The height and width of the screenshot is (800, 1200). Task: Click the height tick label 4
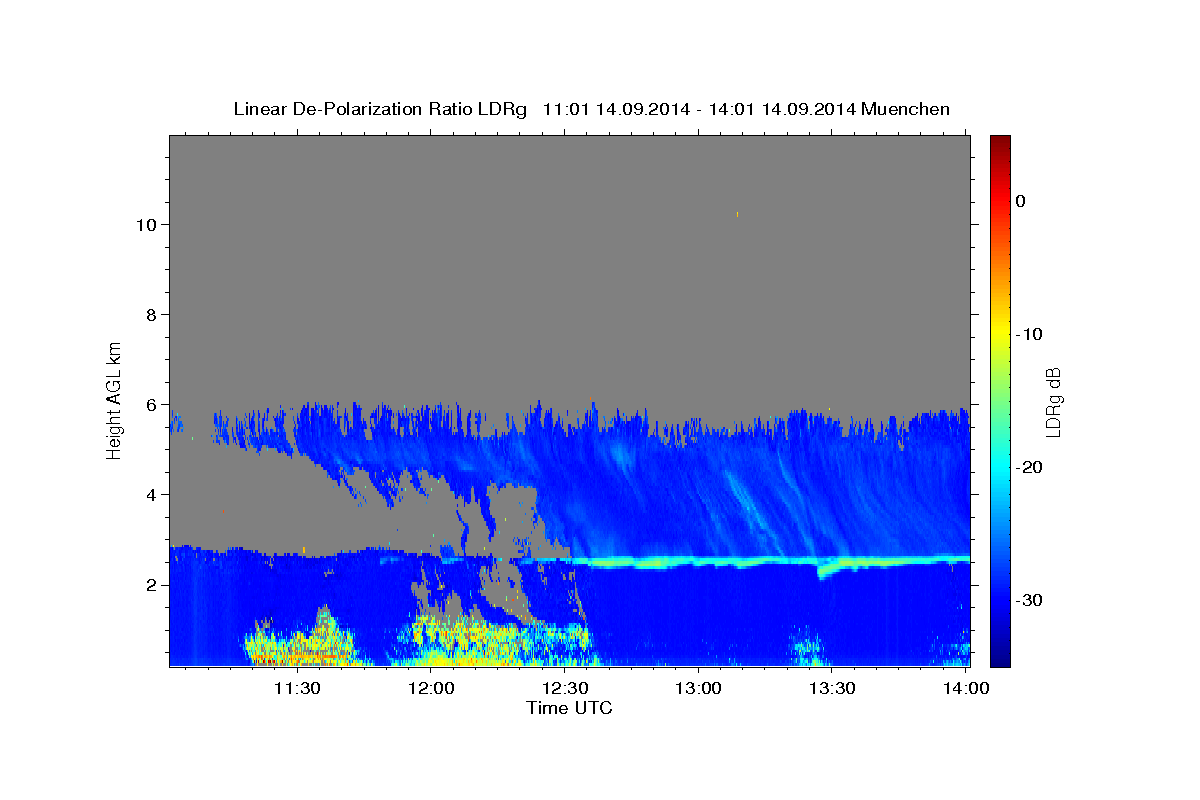click(x=150, y=494)
